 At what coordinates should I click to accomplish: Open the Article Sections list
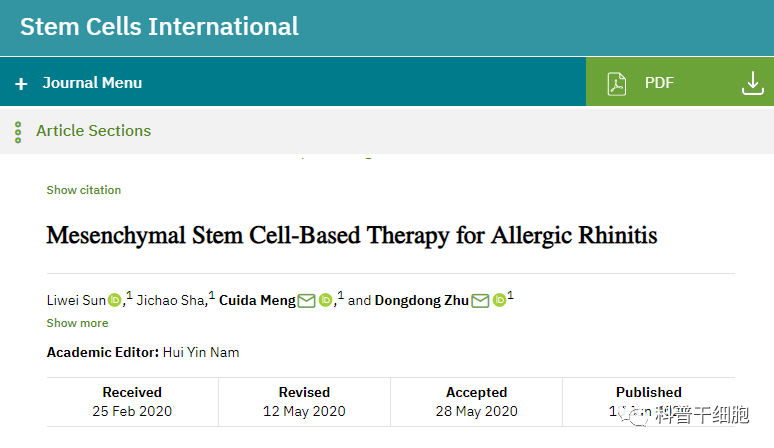[93, 131]
